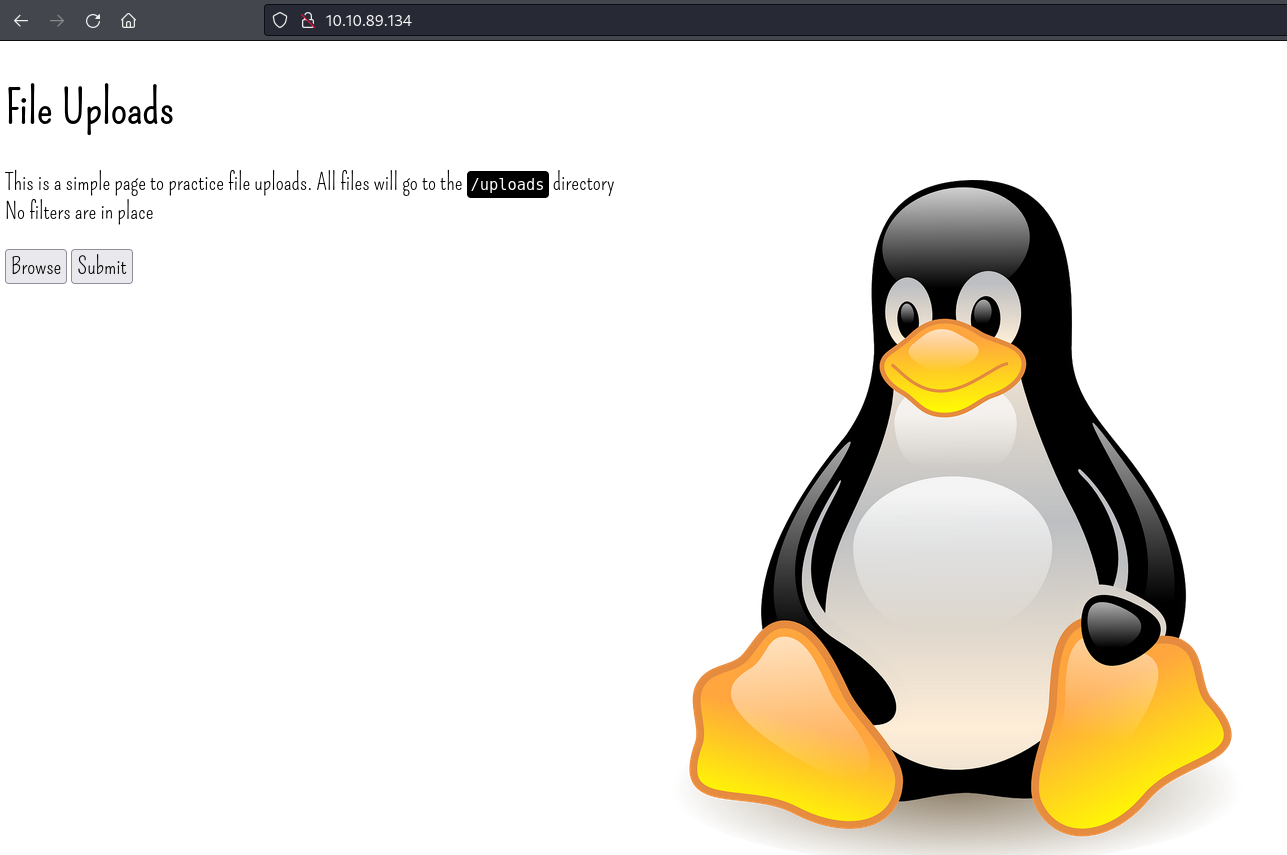Click the shield tracking protection icon
This screenshot has height=855, width=1287.
point(280,20)
